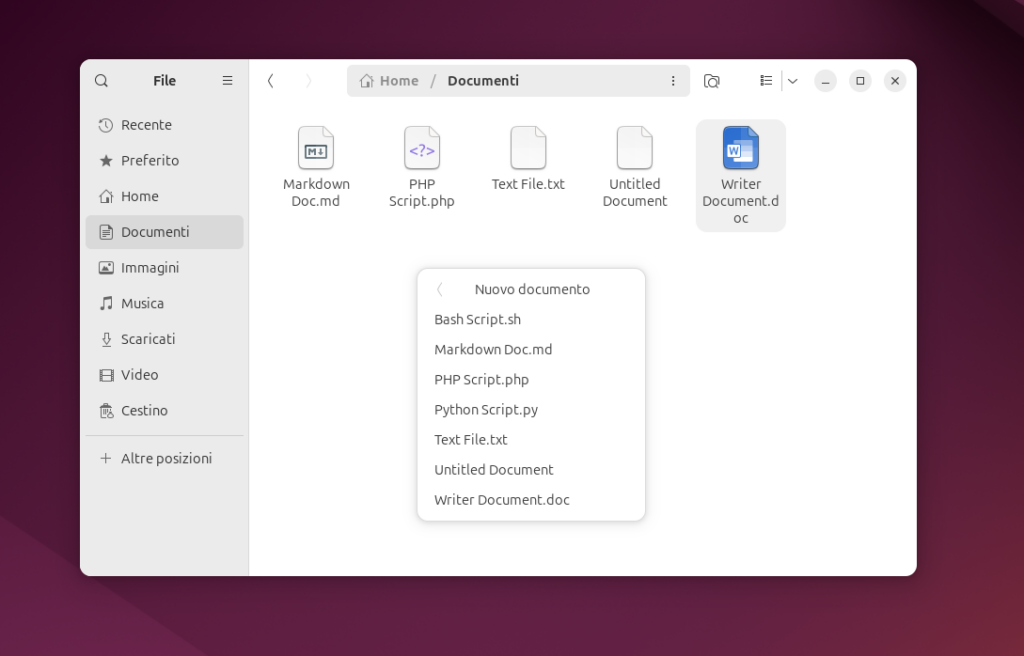Open the hamburger menu next to File

227,80
